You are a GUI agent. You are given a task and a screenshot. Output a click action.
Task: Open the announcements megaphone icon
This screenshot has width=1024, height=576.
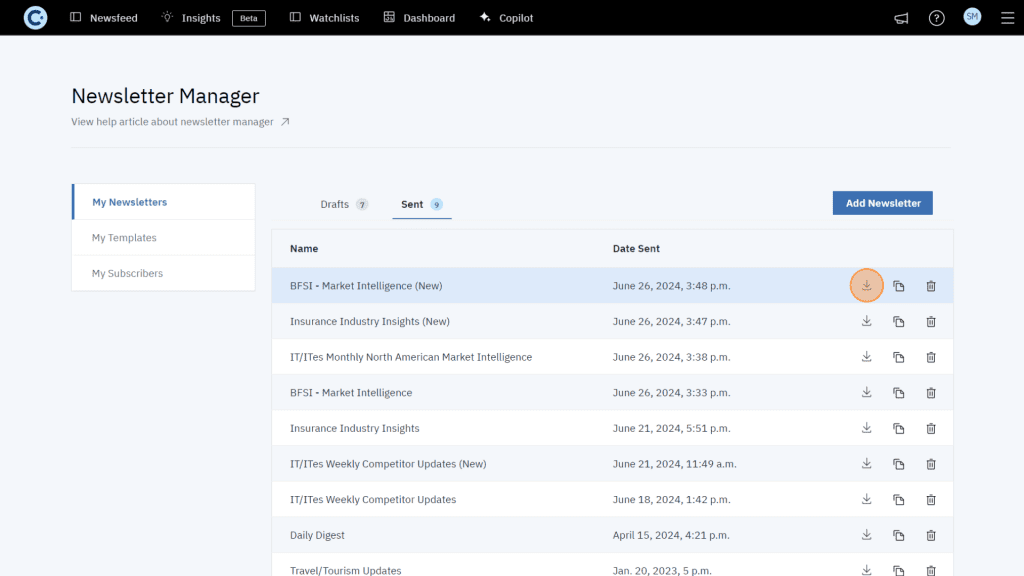point(901,18)
